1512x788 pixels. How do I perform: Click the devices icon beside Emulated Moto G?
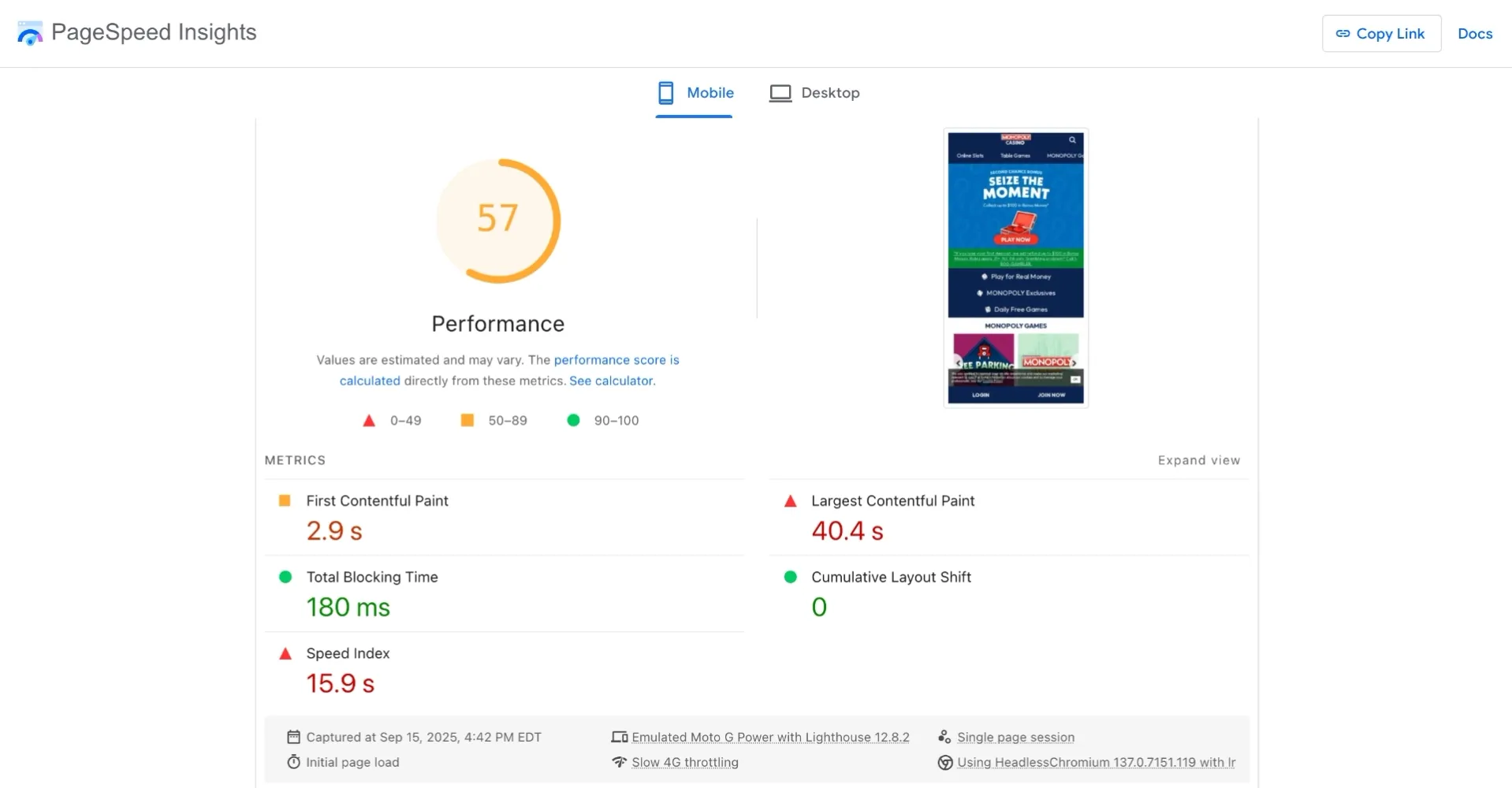click(619, 737)
